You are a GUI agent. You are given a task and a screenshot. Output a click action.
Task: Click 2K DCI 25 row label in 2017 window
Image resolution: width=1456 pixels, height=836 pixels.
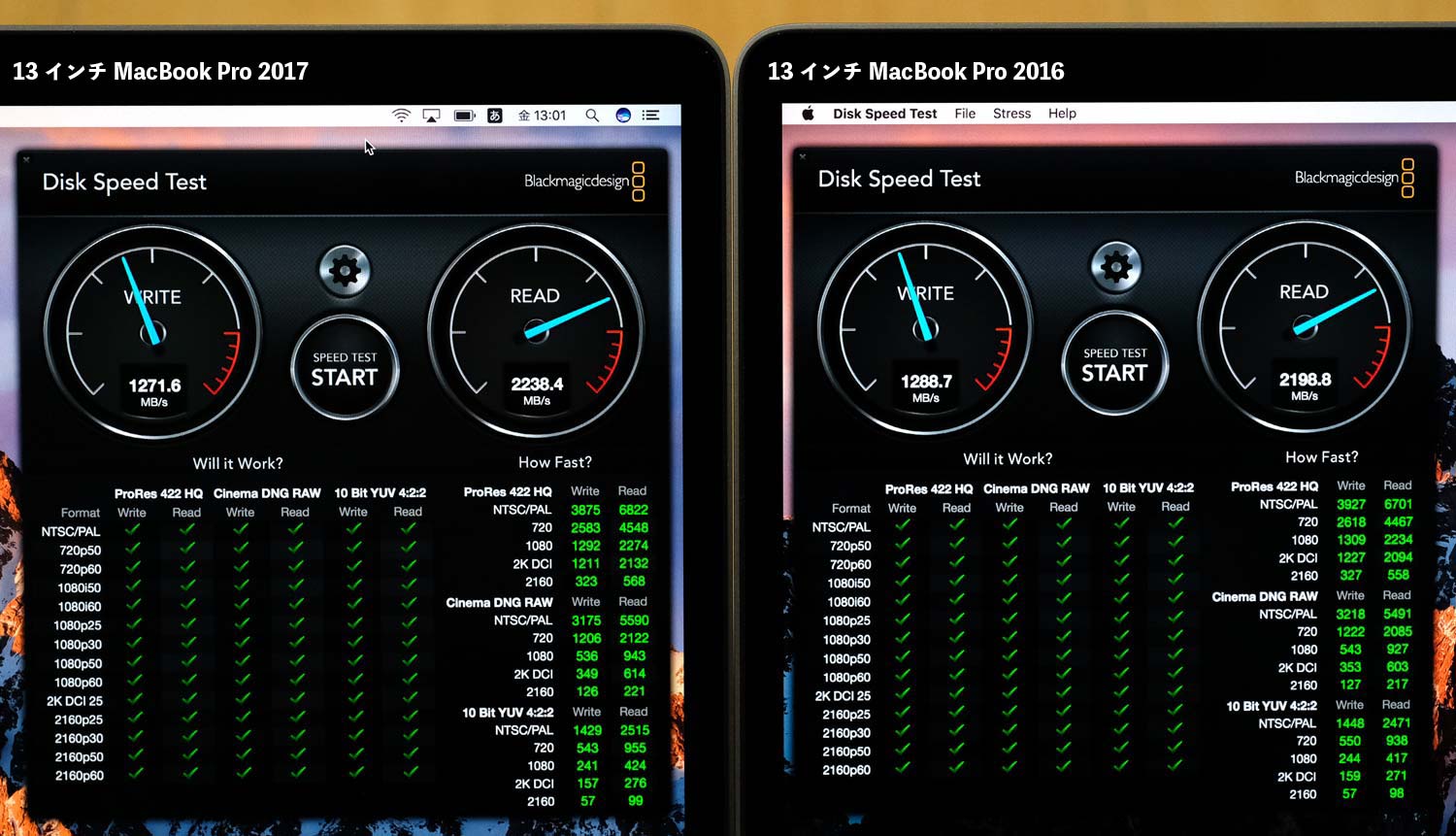point(75,701)
